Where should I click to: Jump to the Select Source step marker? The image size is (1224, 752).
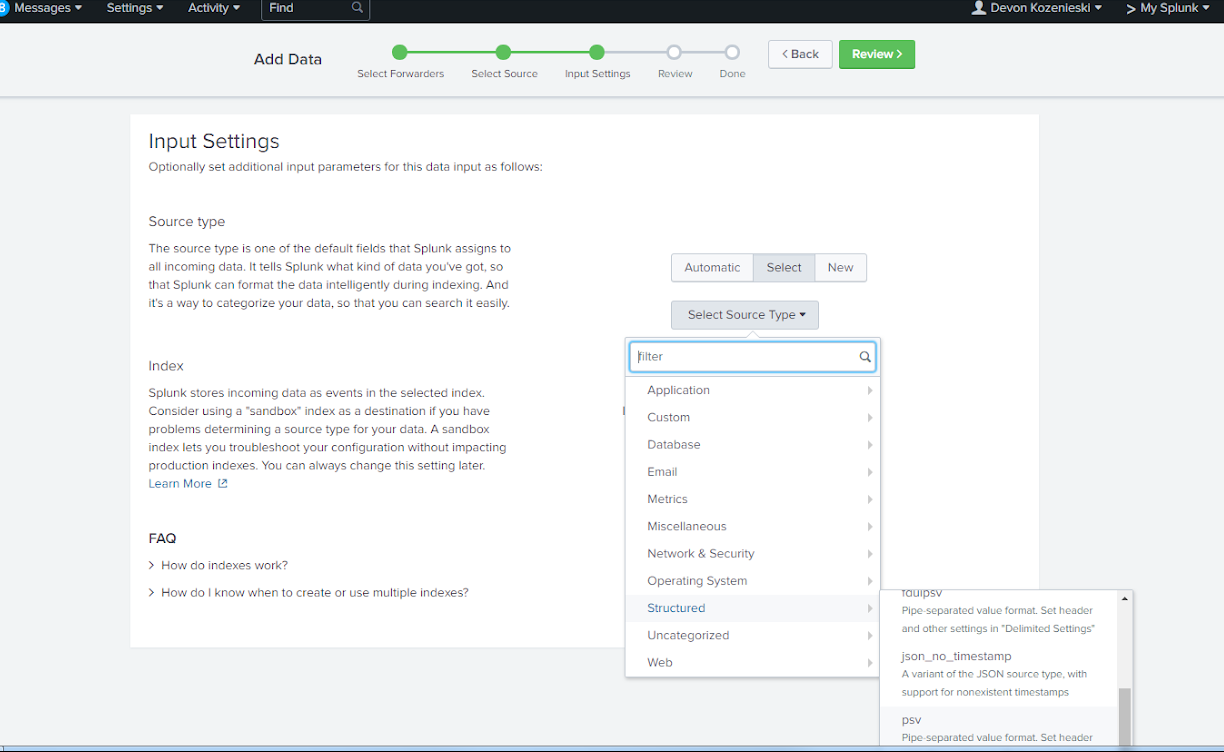point(504,52)
